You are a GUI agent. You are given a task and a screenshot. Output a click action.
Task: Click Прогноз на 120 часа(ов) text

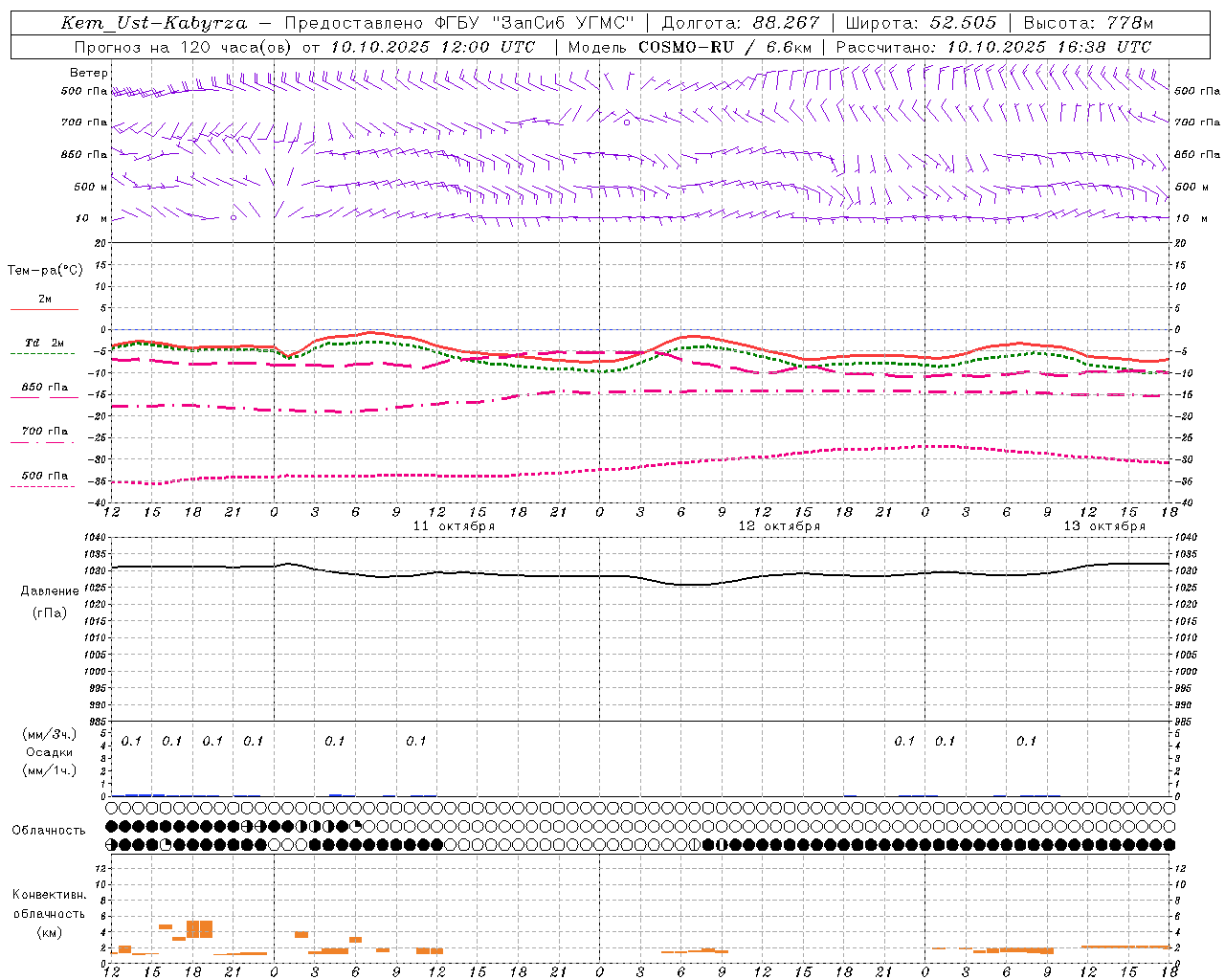pyautogui.click(x=184, y=47)
